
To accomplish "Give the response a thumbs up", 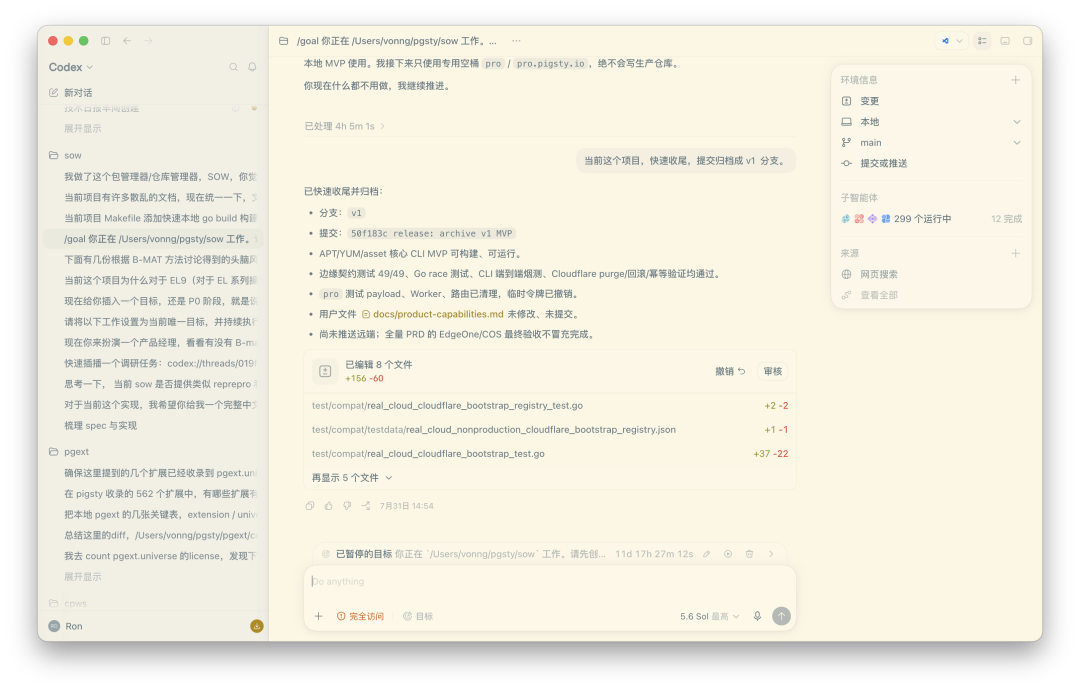I will [x=329, y=506].
